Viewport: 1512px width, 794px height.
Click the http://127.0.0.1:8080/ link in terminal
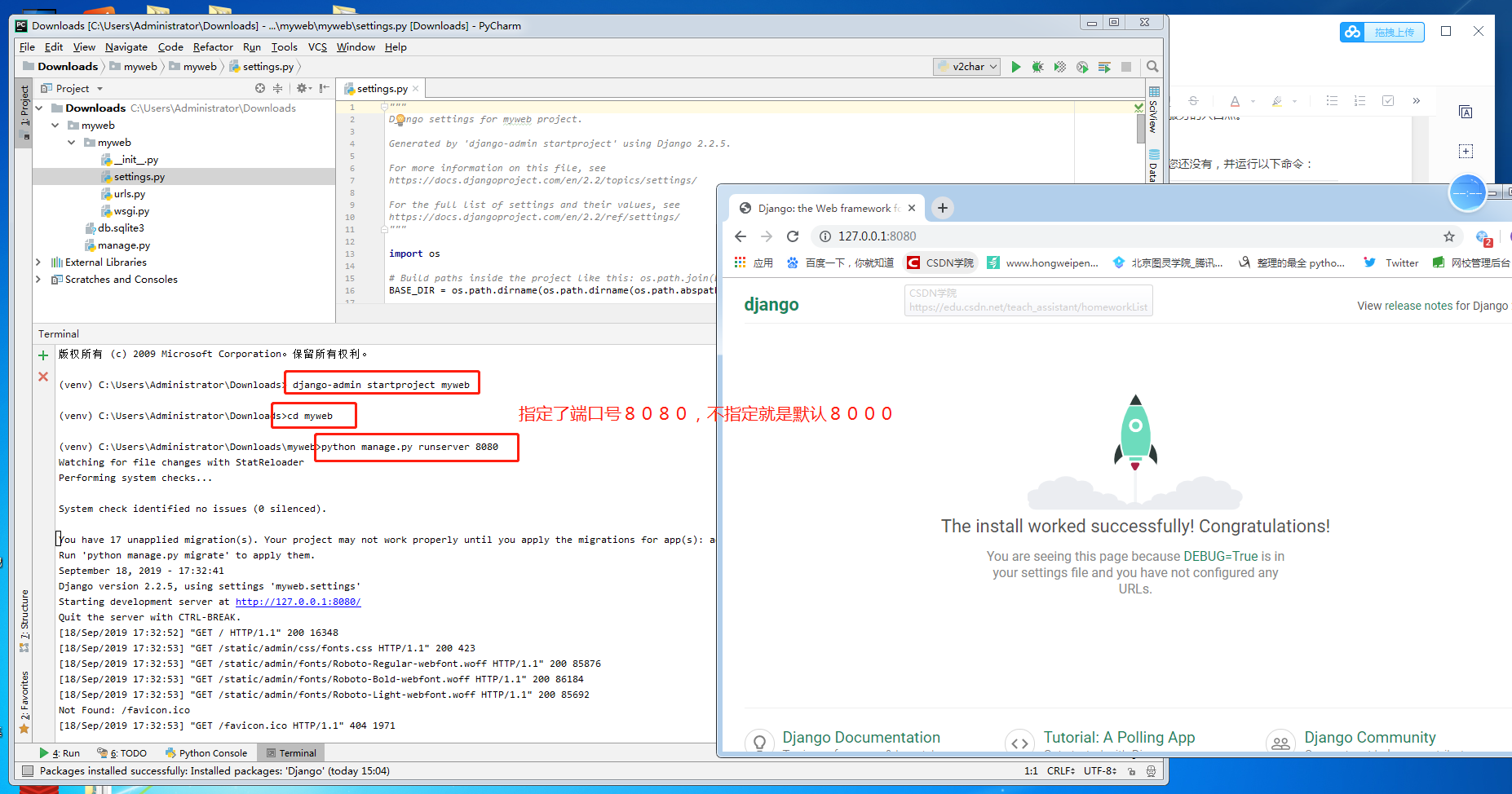pos(298,602)
